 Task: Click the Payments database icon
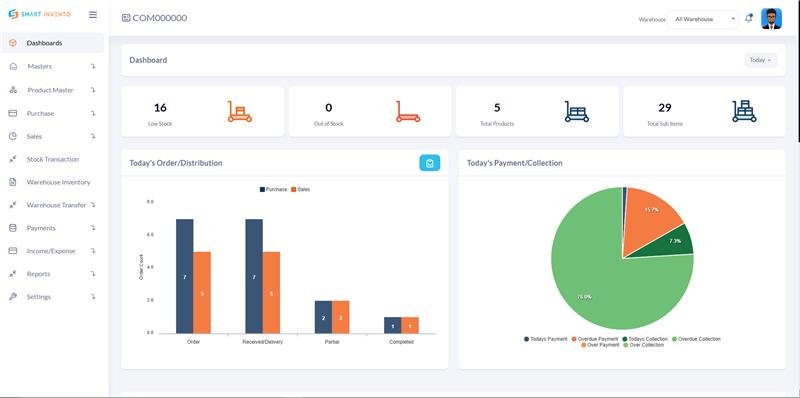point(13,228)
